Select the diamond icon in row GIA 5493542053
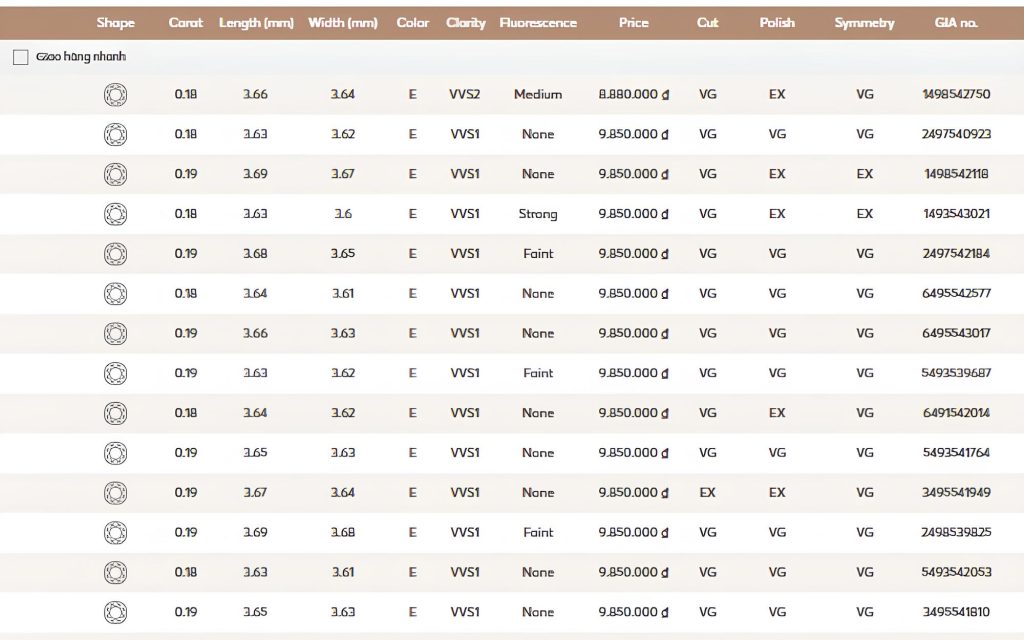The width and height of the screenshot is (1024, 640). pos(116,573)
